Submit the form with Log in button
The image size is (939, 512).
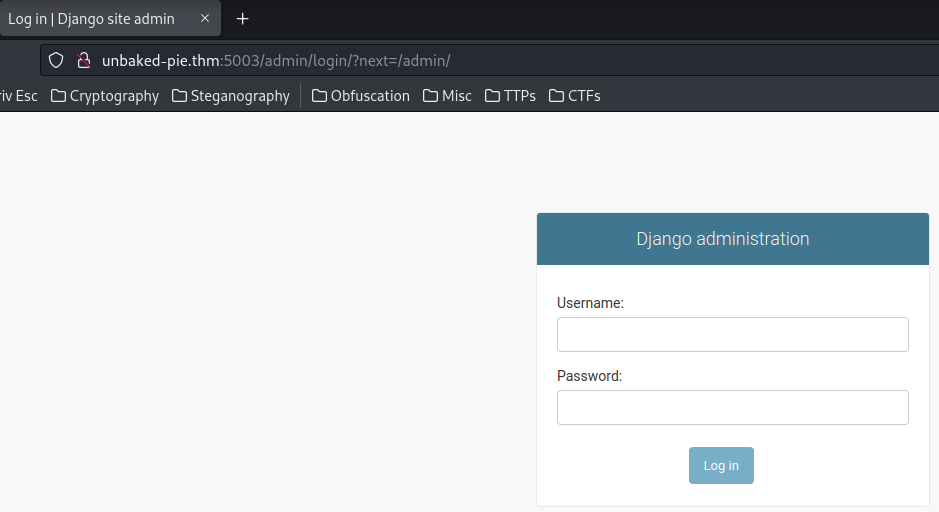click(721, 465)
